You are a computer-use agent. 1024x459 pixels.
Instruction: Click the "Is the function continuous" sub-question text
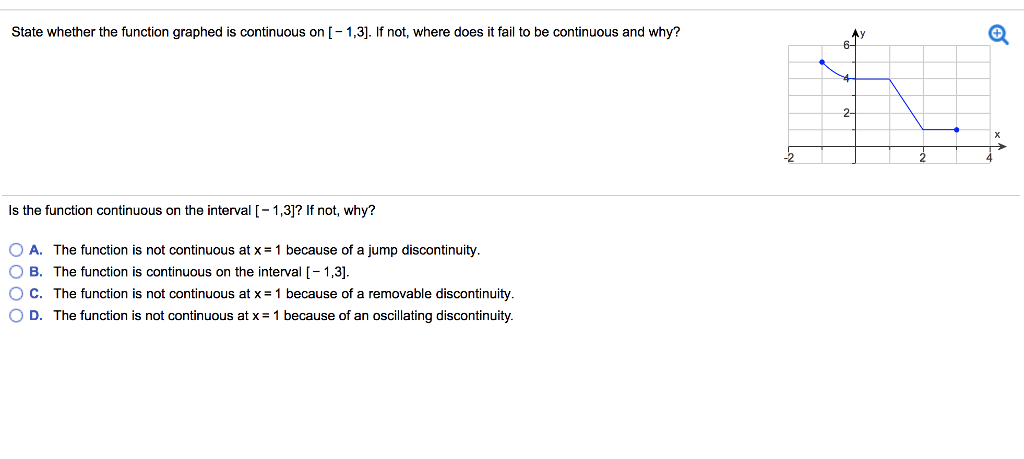click(x=192, y=211)
